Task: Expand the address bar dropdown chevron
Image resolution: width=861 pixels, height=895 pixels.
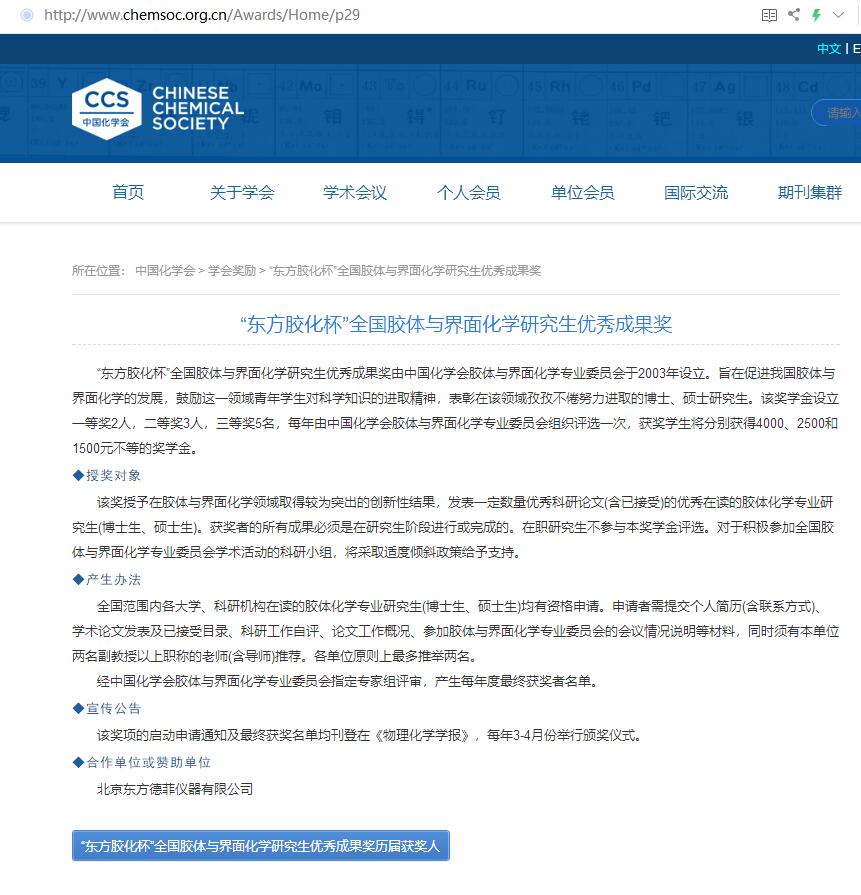Action: click(x=838, y=15)
